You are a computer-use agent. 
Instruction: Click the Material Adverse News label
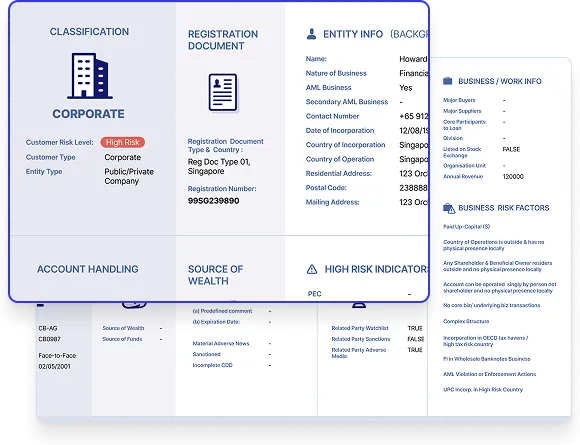[221, 344]
